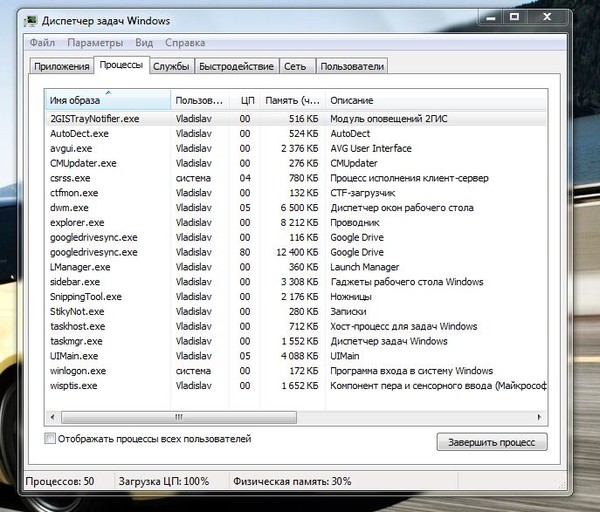Select the winlogon.exe process
This screenshot has width=600, height=512.
(296, 371)
